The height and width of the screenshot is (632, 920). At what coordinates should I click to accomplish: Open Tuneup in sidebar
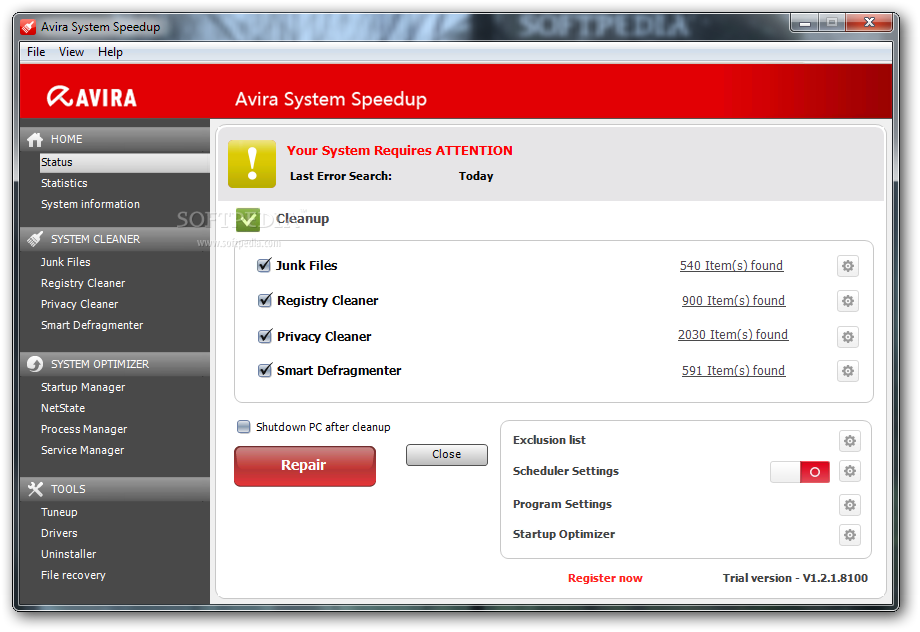59,512
